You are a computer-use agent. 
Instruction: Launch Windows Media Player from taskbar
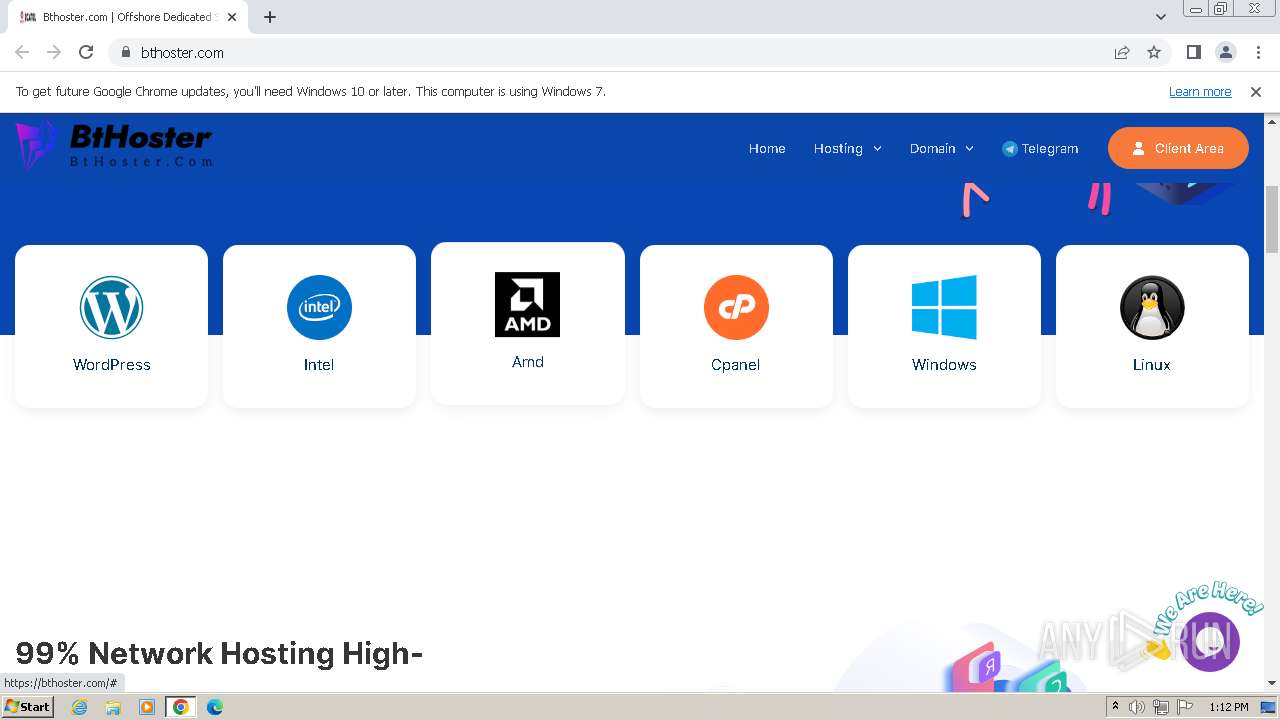147,707
